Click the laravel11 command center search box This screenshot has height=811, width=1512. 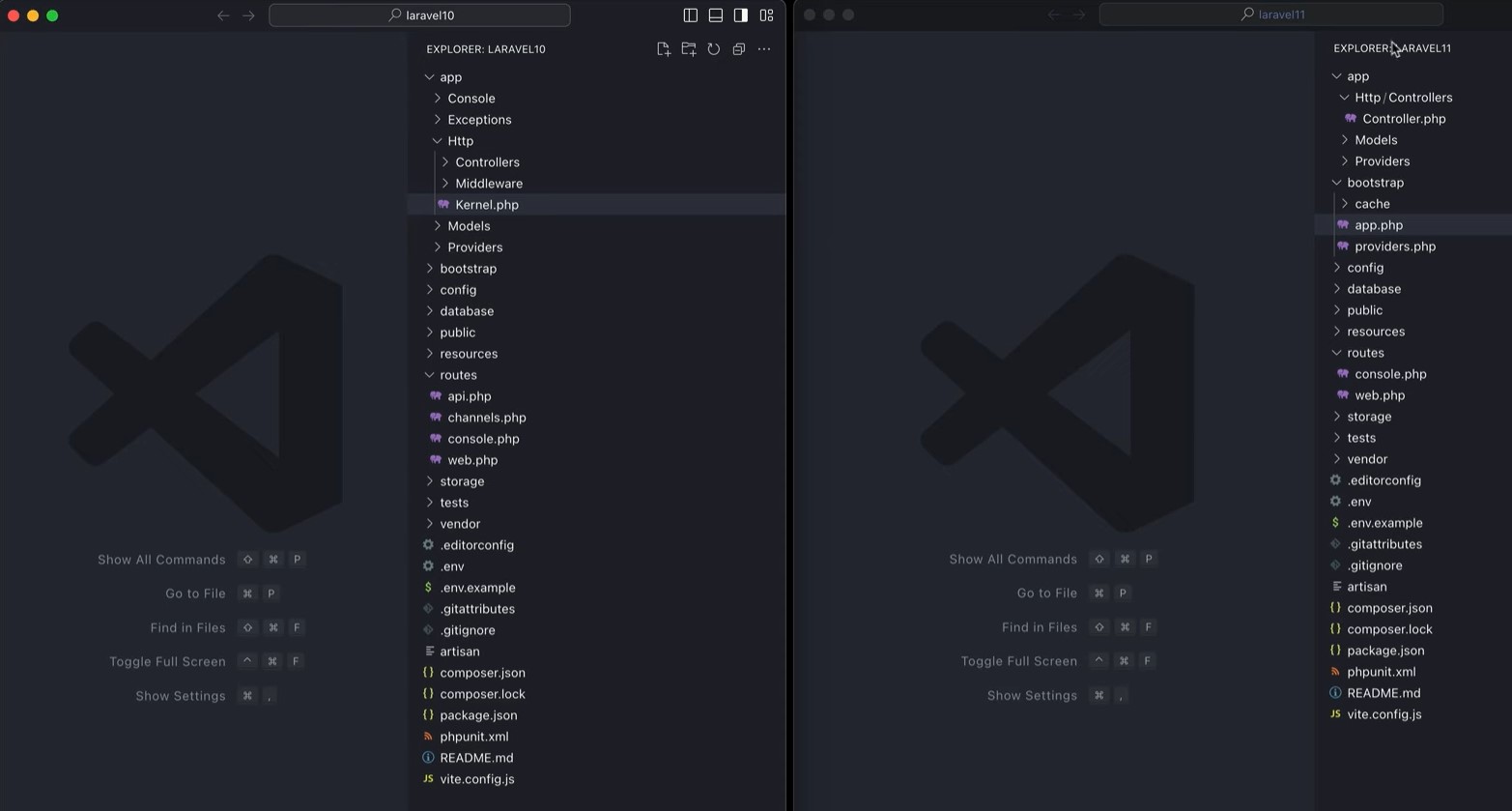point(1271,14)
